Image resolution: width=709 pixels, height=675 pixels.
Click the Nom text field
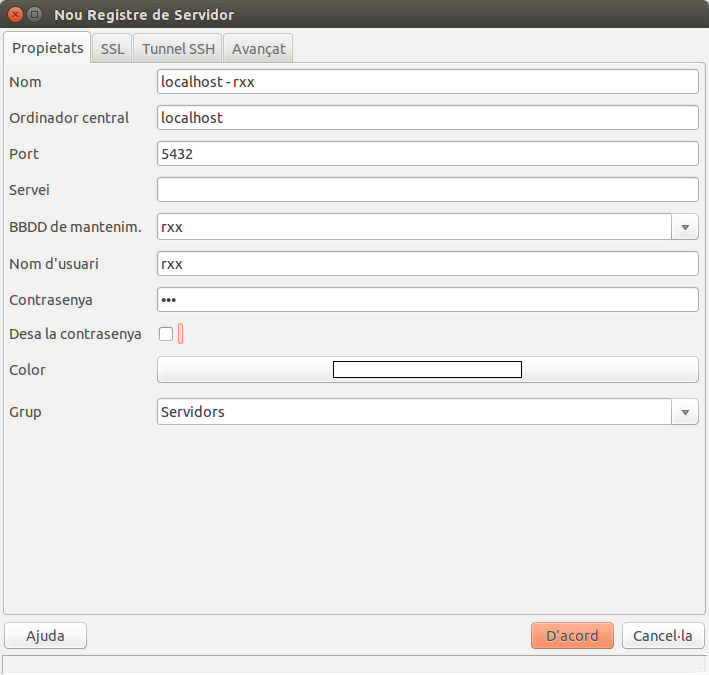pyautogui.click(x=427, y=82)
